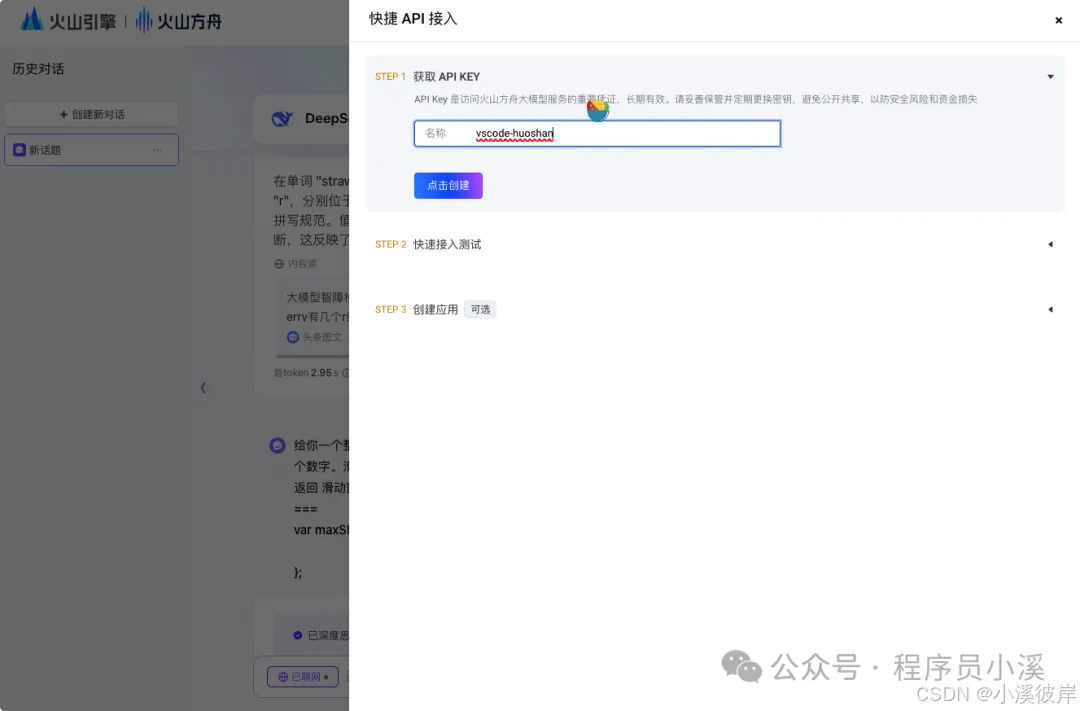Open the more options dots on 新话题

tap(158, 150)
